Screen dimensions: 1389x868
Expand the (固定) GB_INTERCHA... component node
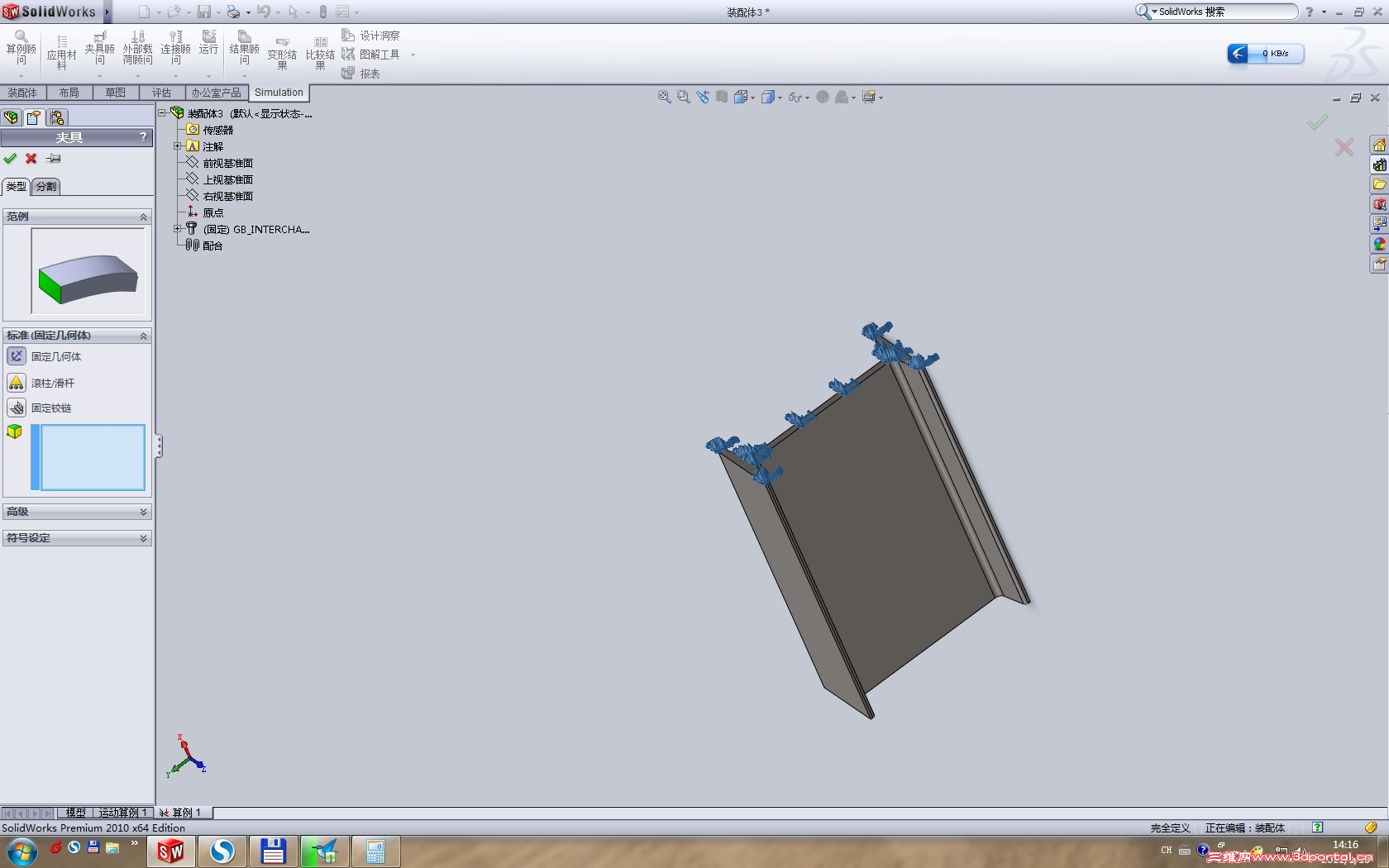coord(177,229)
